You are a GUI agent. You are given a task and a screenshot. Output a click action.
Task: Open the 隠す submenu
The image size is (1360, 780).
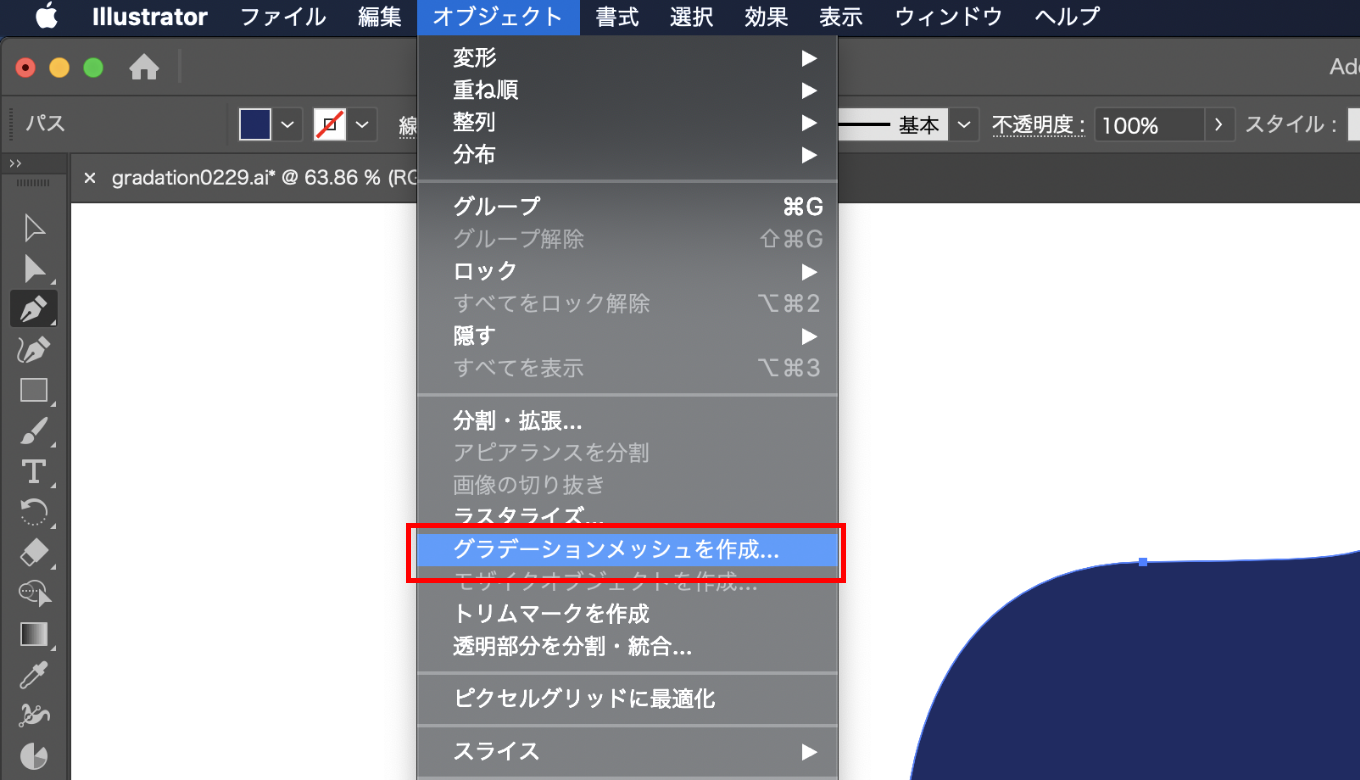click(627, 335)
